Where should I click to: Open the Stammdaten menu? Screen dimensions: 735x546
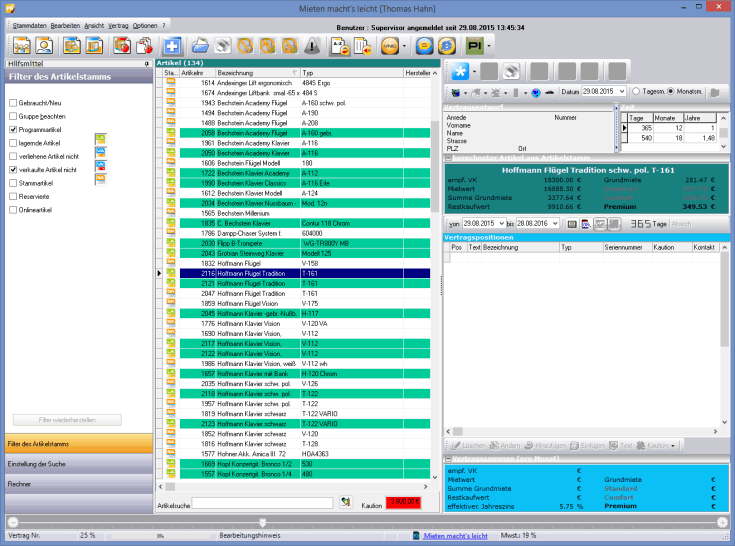coord(30,26)
